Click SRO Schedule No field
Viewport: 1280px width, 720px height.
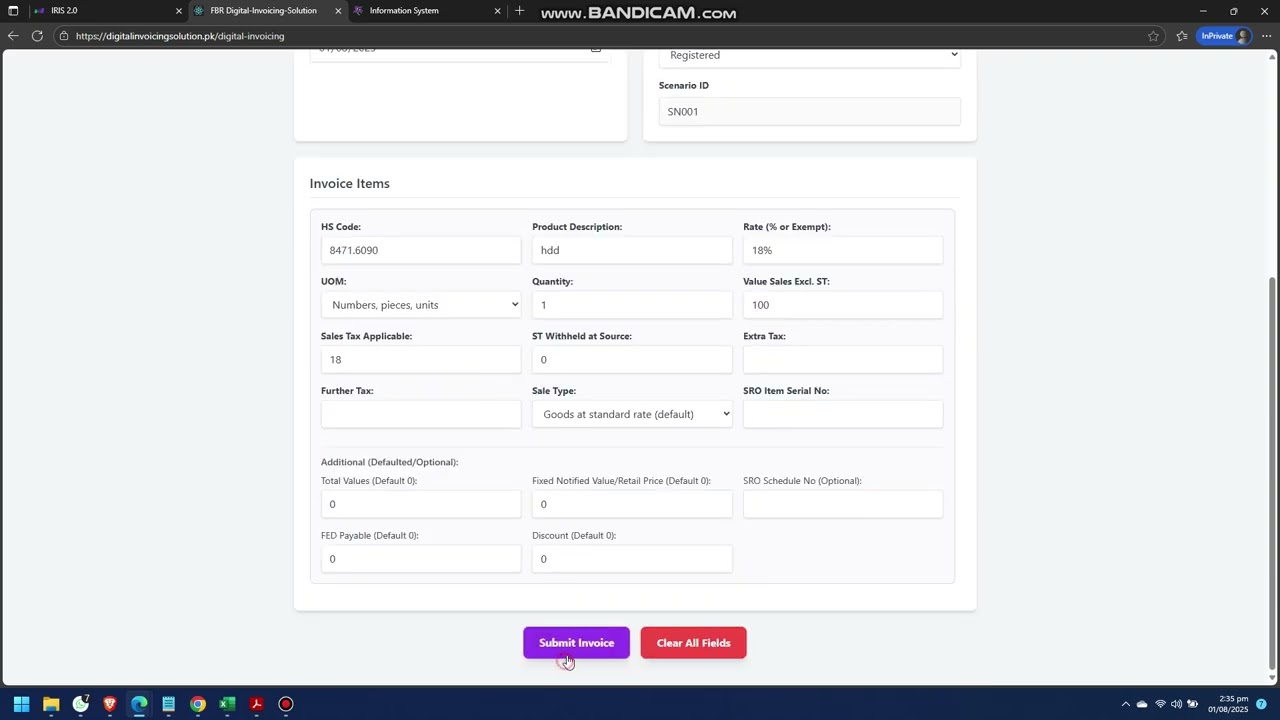point(843,504)
